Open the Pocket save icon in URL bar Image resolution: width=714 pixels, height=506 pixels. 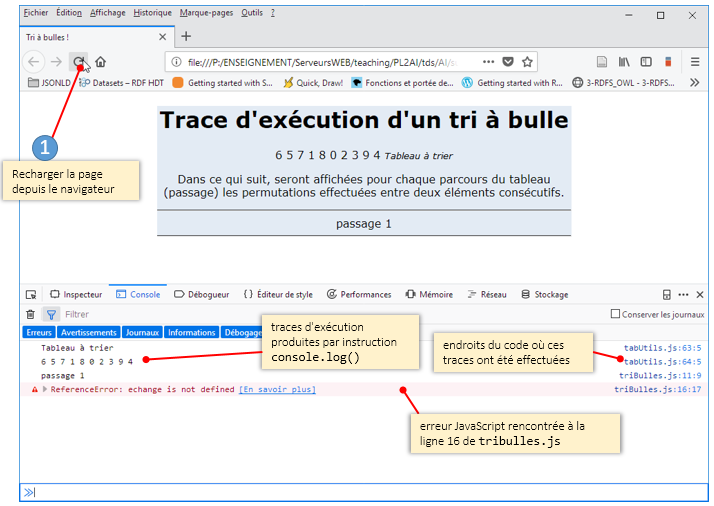[x=508, y=61]
